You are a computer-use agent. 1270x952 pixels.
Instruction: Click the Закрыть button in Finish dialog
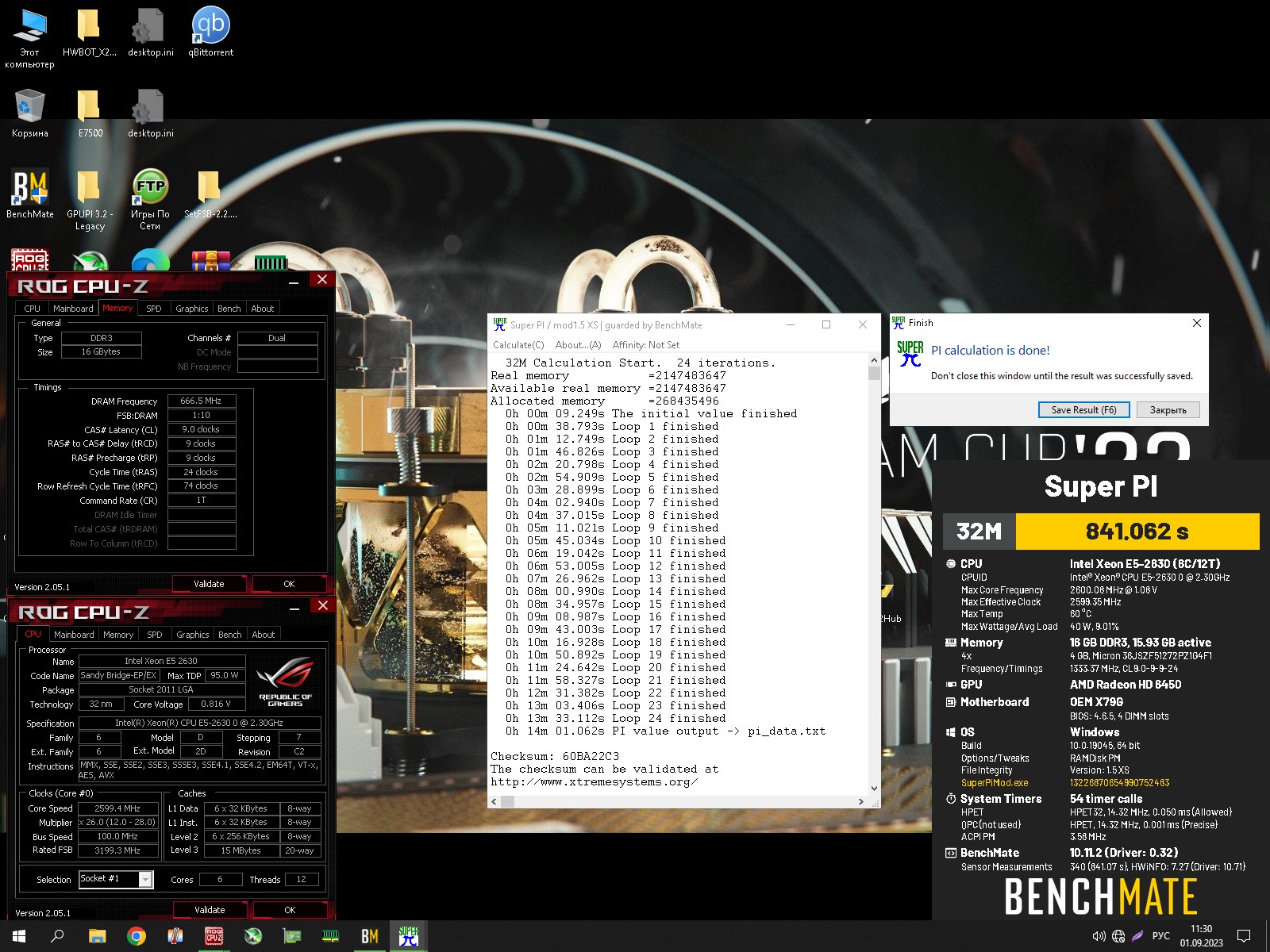tap(1168, 410)
